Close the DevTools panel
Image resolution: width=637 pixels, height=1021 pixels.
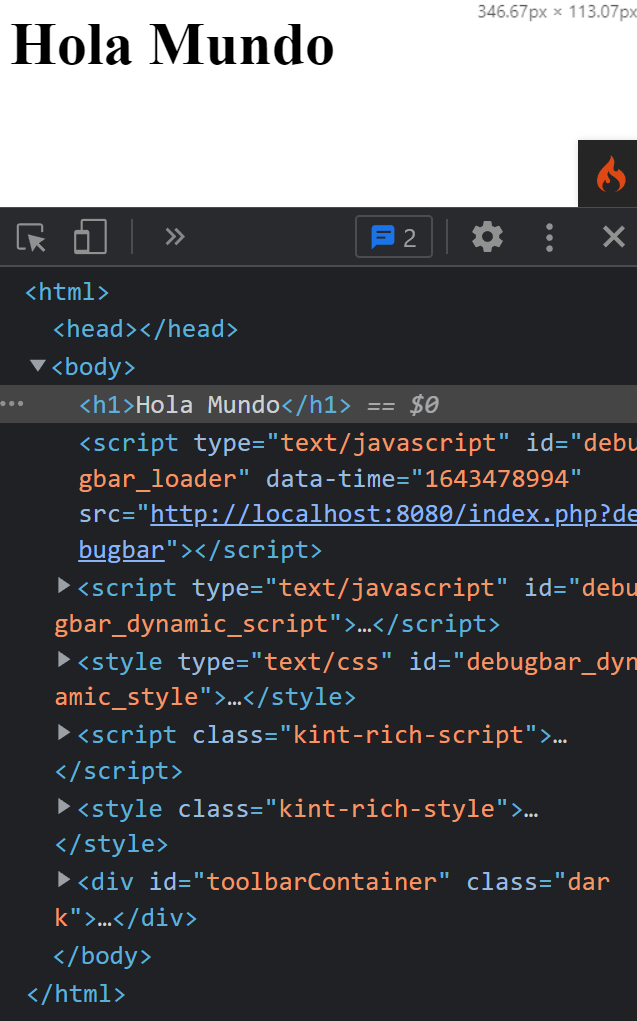pos(613,237)
